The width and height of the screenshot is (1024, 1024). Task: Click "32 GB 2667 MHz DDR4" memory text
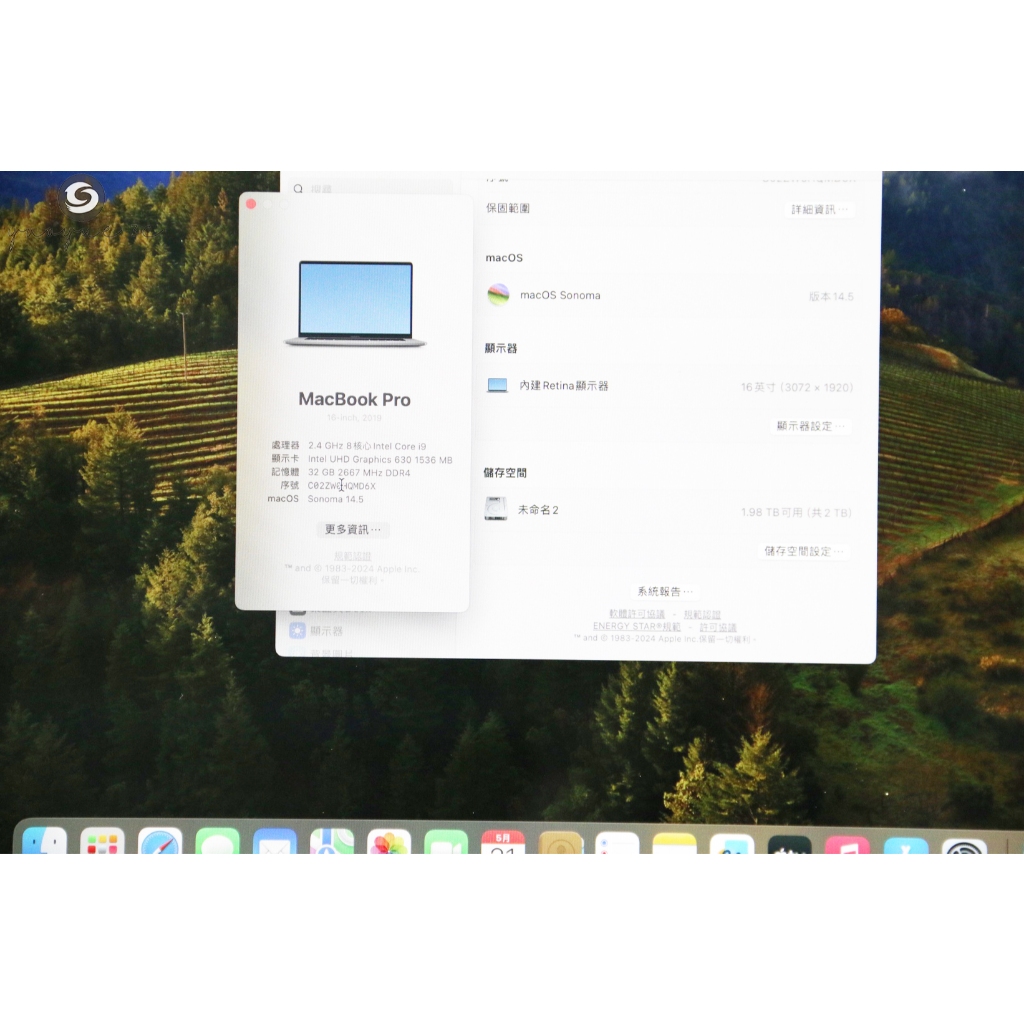click(x=359, y=472)
